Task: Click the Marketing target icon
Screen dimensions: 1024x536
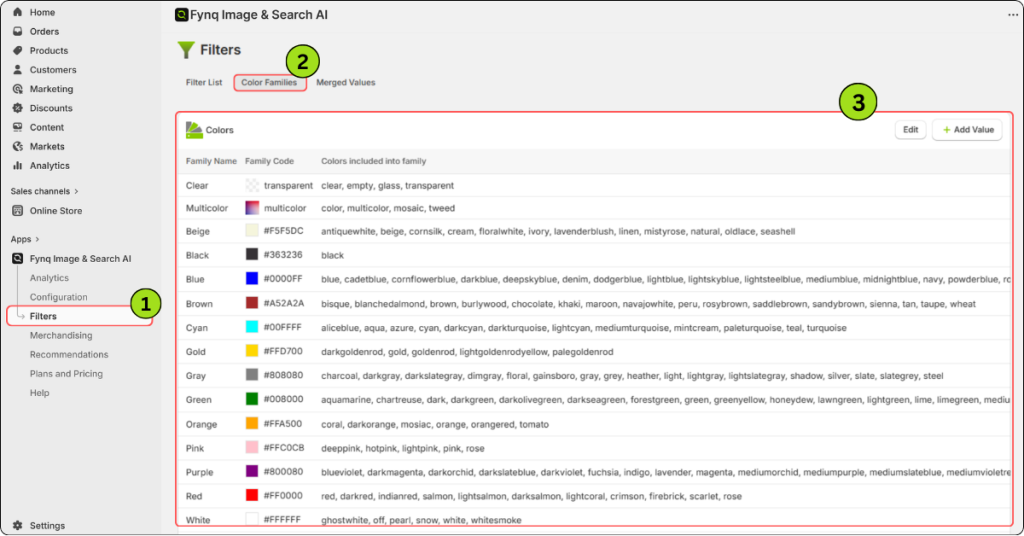Action: coord(18,89)
